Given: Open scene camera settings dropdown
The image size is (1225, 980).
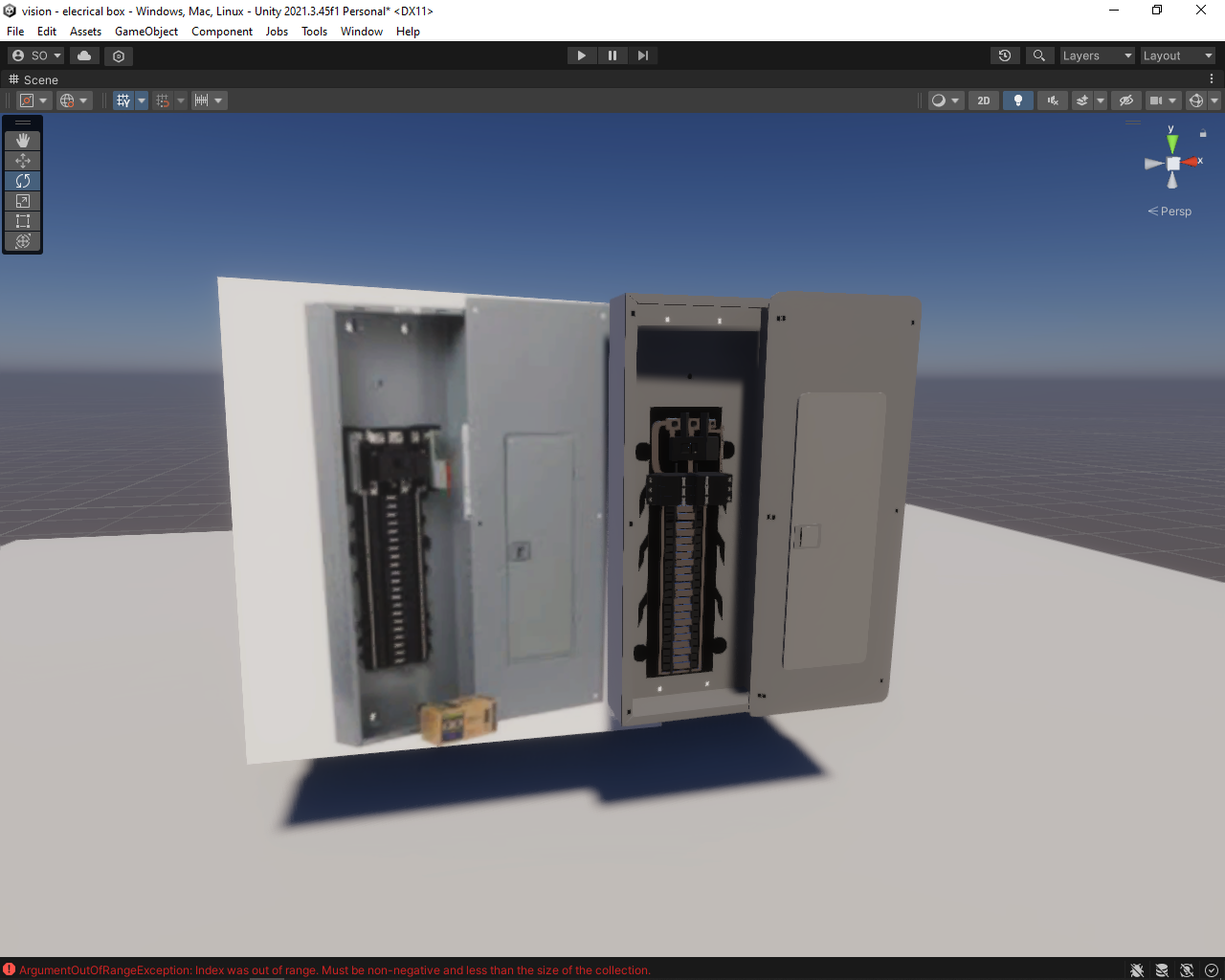Looking at the screenshot, I should coord(1163,100).
